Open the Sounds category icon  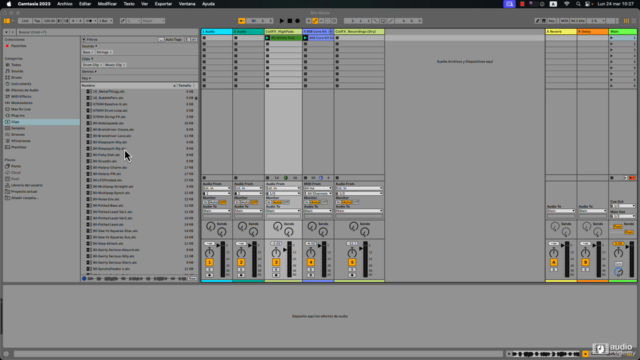pos(7,71)
